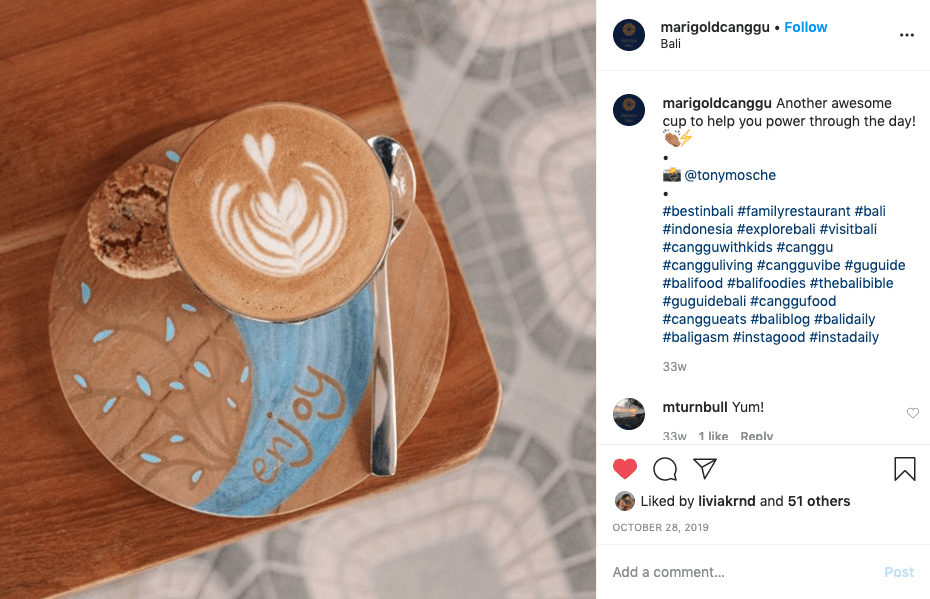This screenshot has height=599, width=930.
Task: Click the Post comment button
Action: [x=899, y=572]
